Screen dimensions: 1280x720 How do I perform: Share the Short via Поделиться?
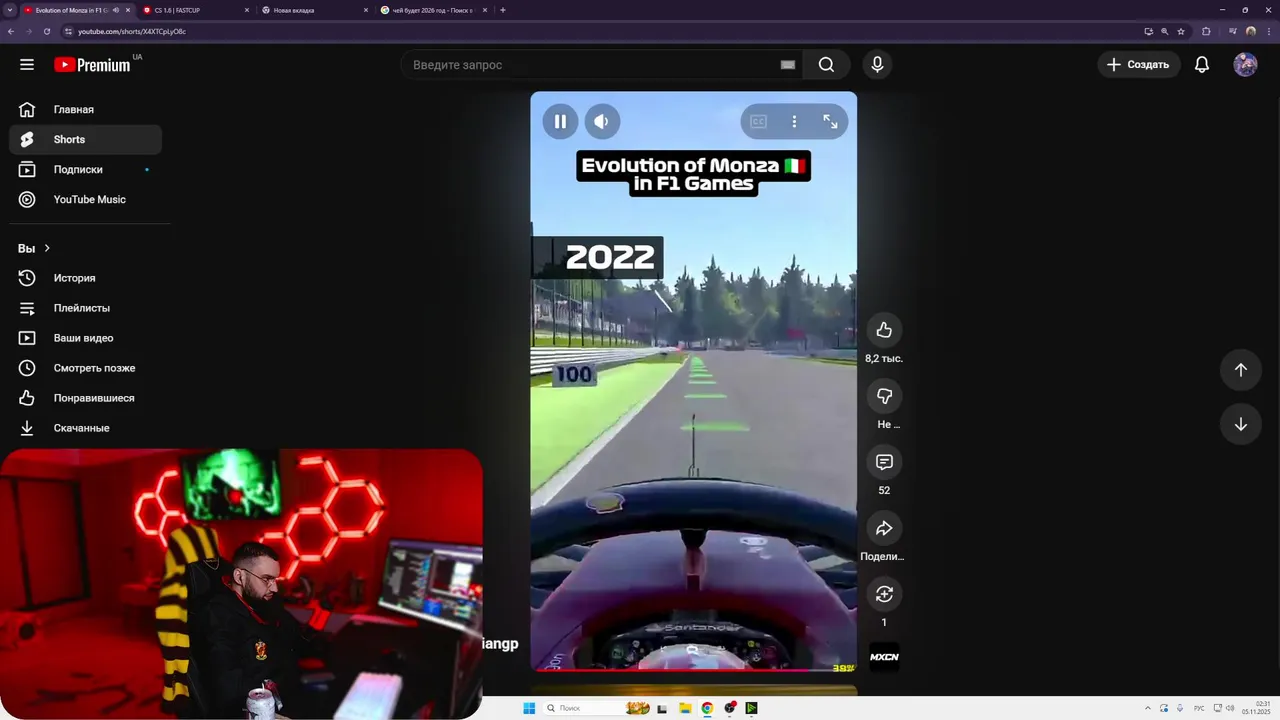click(x=884, y=528)
